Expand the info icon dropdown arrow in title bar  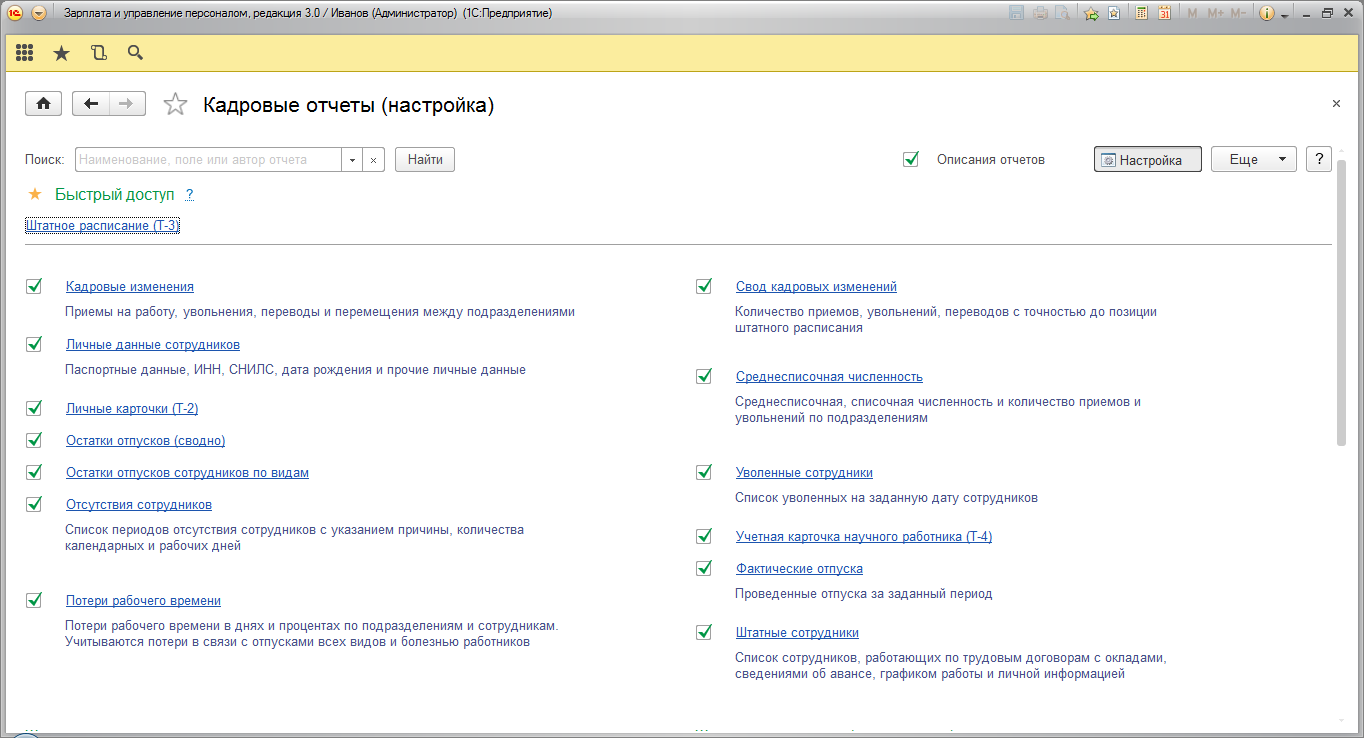pos(1285,14)
